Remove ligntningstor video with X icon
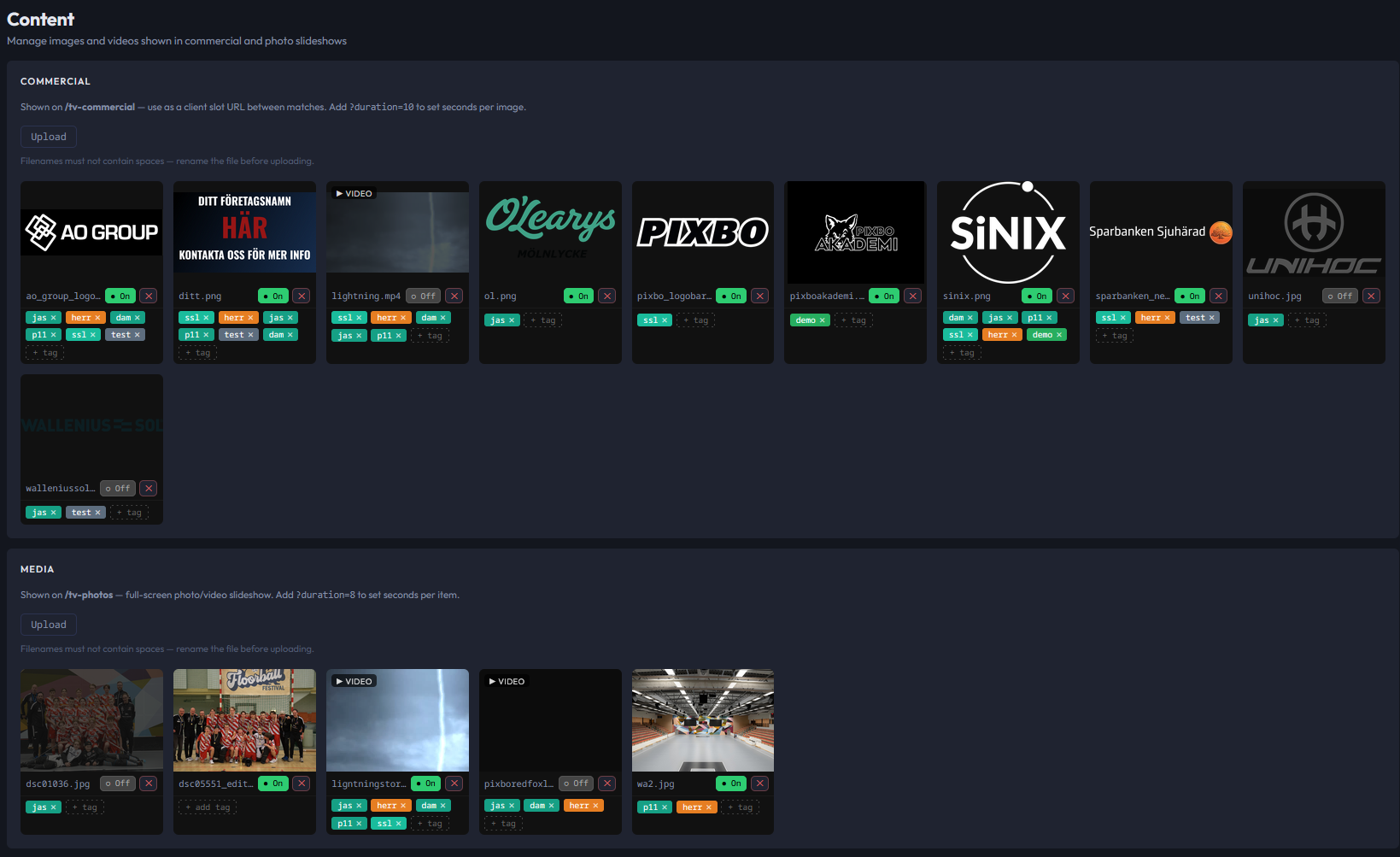The image size is (1400, 857). 454,783
